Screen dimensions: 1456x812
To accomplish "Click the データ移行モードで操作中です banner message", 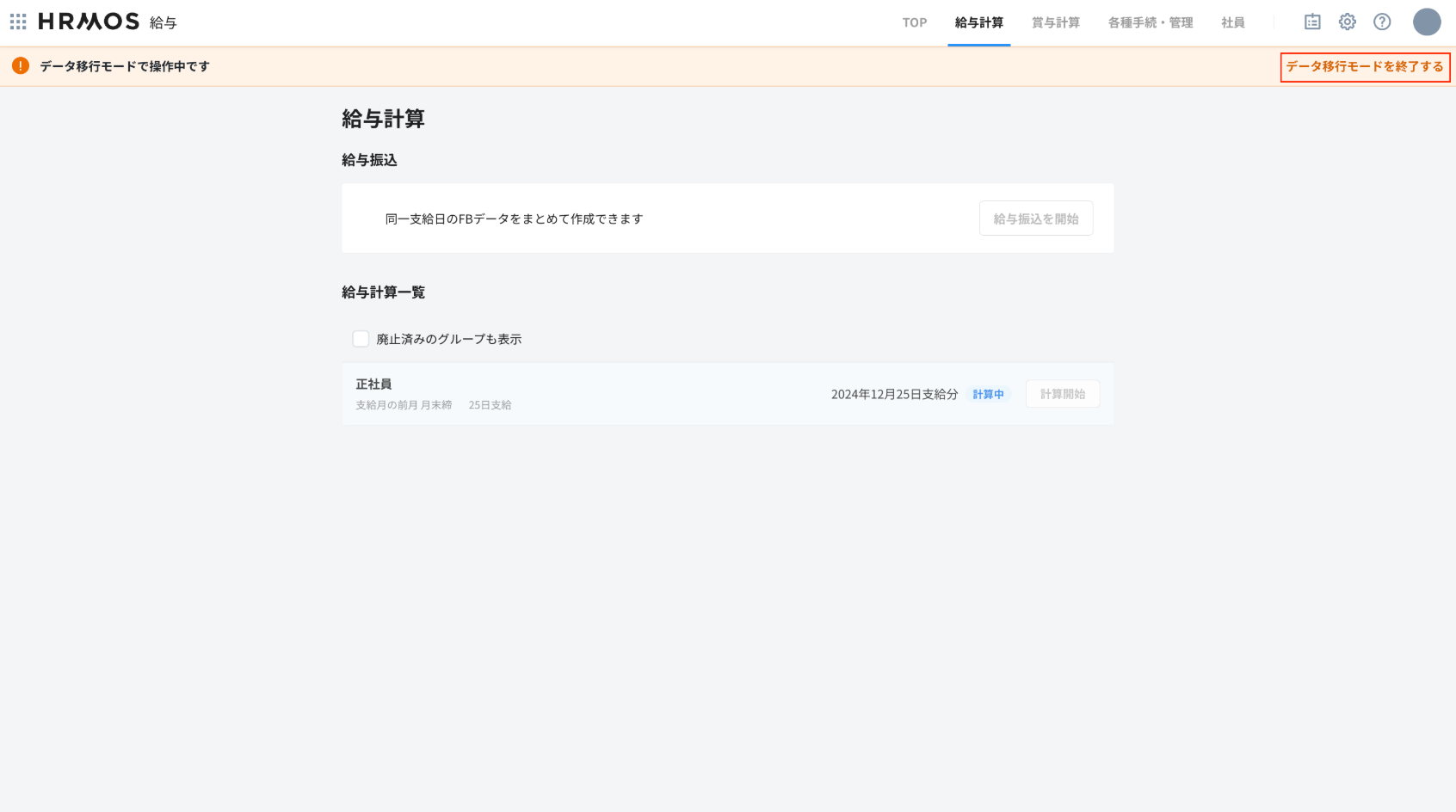I will click(125, 66).
